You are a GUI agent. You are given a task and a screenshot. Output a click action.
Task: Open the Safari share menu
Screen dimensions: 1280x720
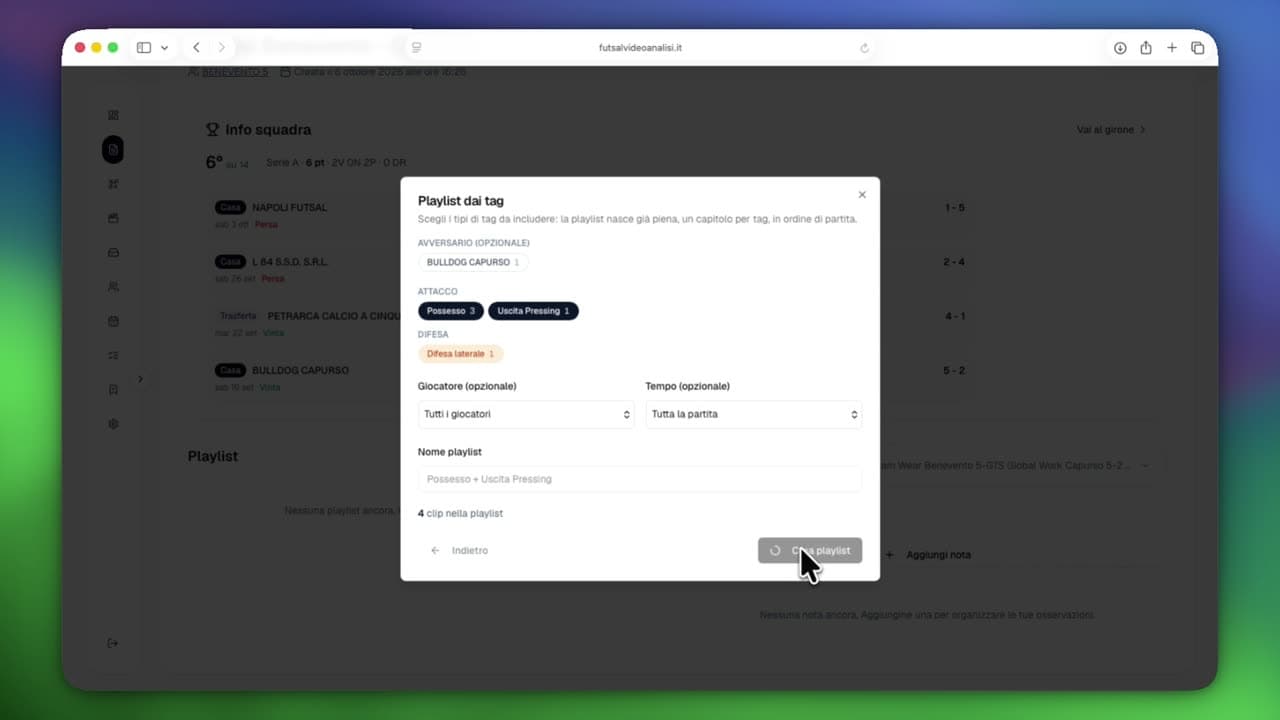point(1146,48)
